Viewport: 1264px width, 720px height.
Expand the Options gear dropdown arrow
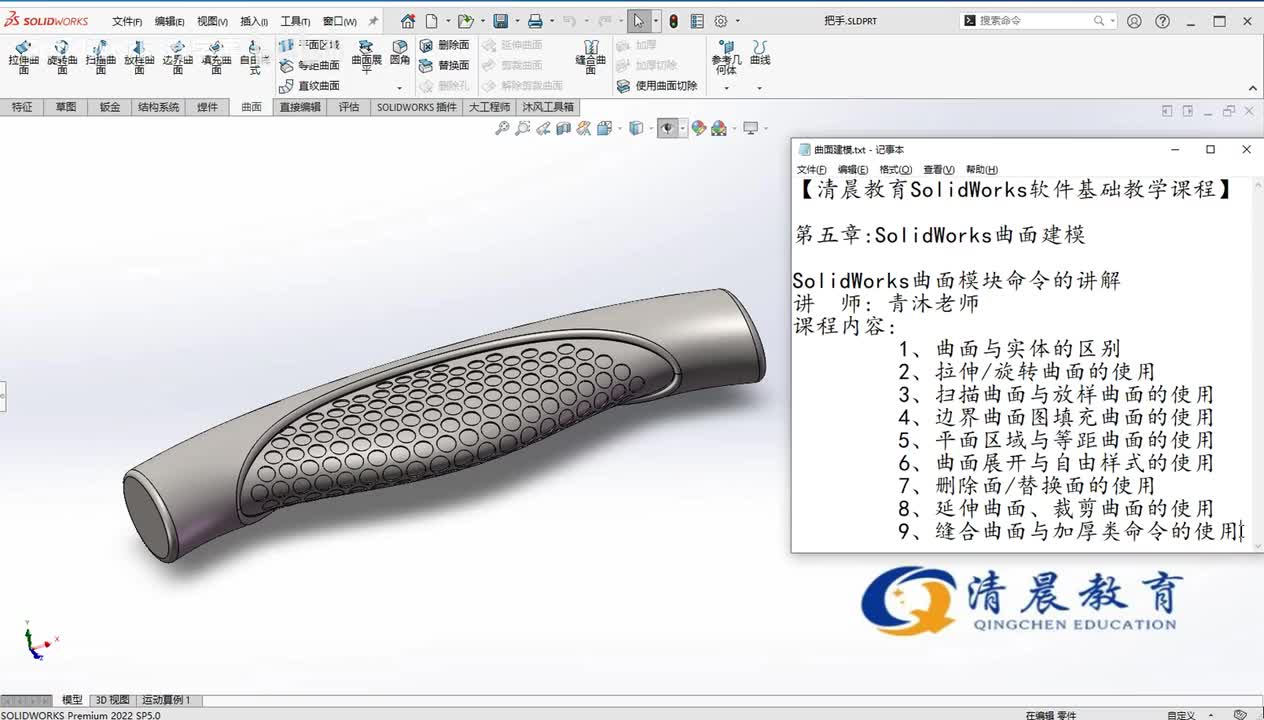pos(738,21)
